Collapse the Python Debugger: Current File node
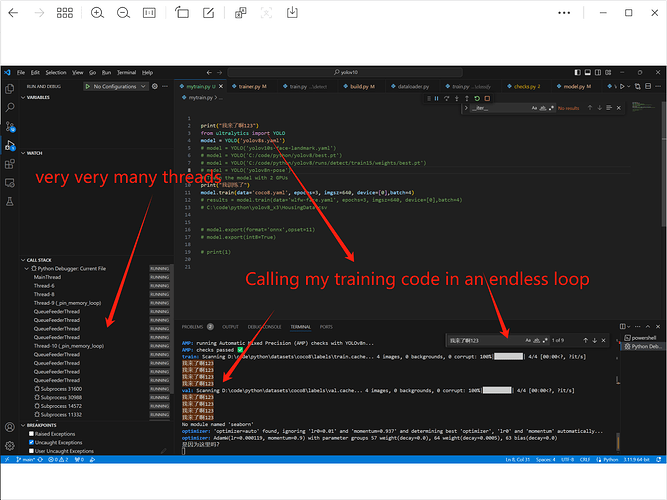The image size is (667, 500). 26,269
